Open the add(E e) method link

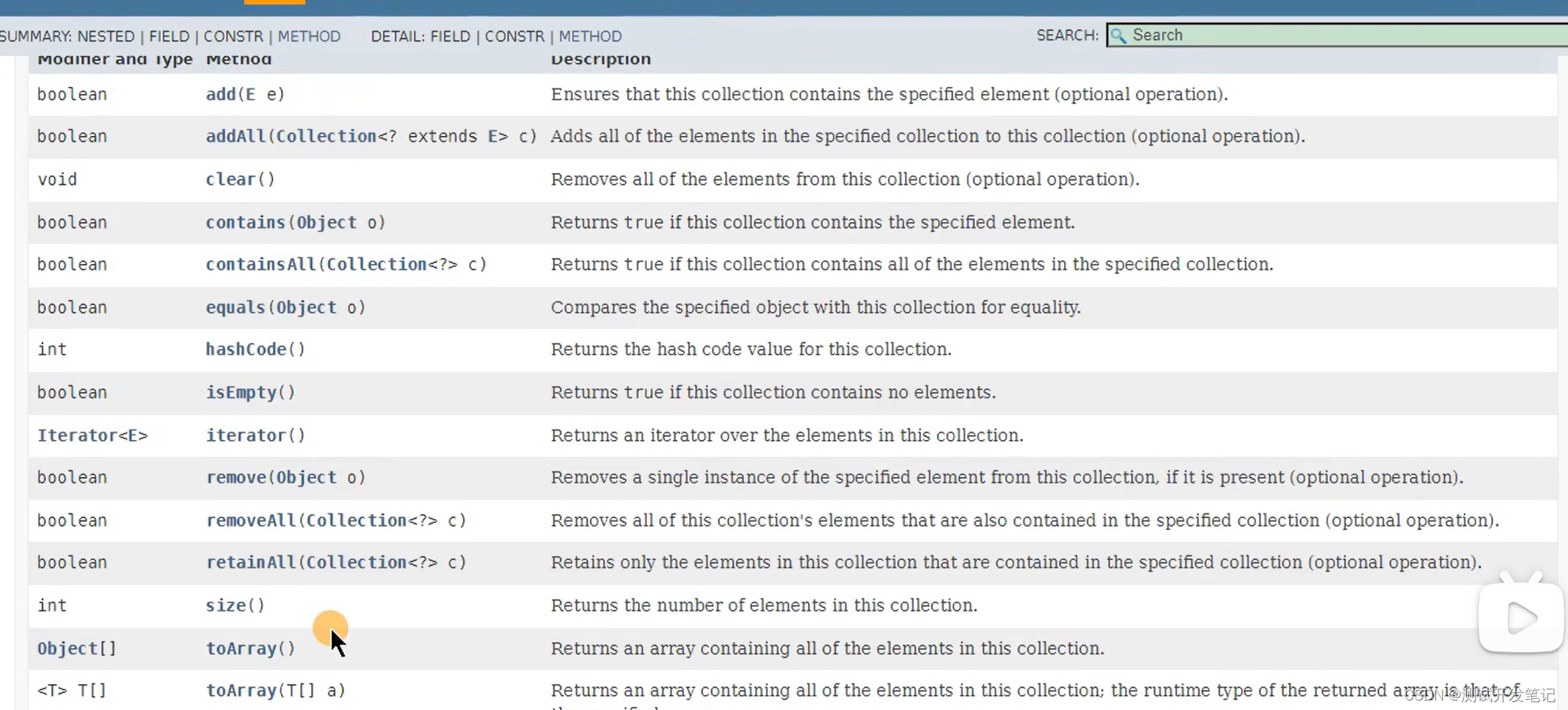[220, 94]
